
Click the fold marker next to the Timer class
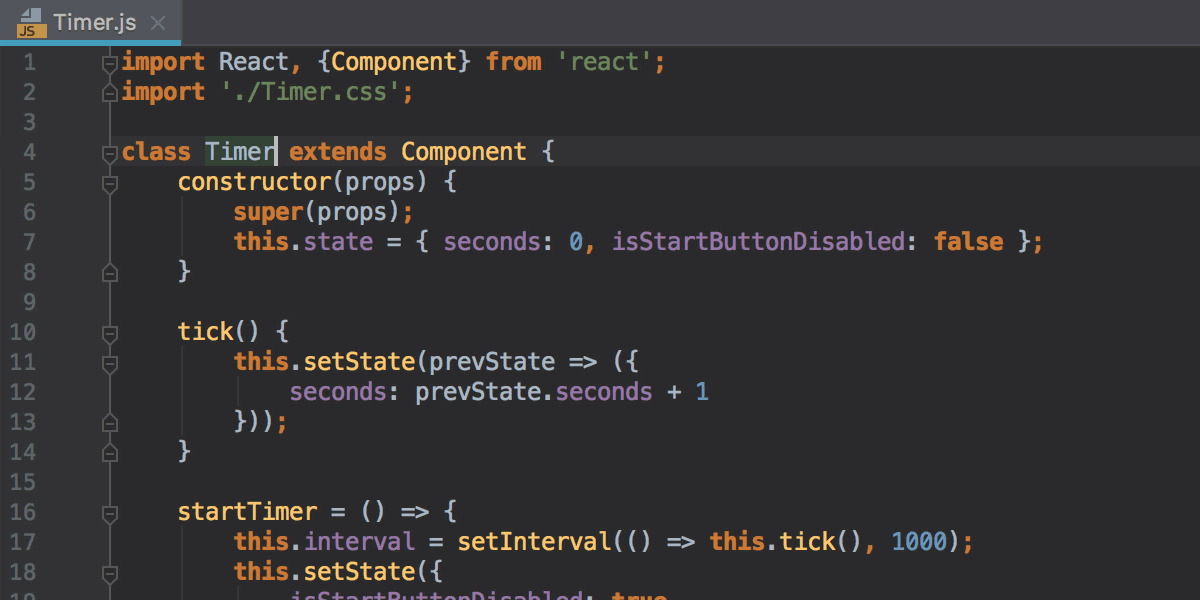click(110, 151)
